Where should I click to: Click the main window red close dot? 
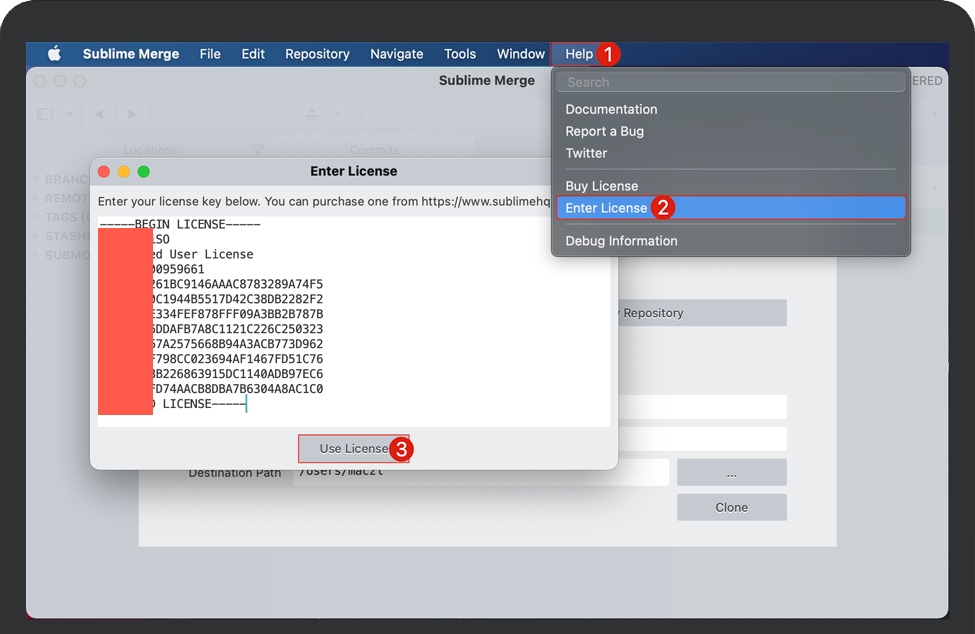click(x=40, y=81)
